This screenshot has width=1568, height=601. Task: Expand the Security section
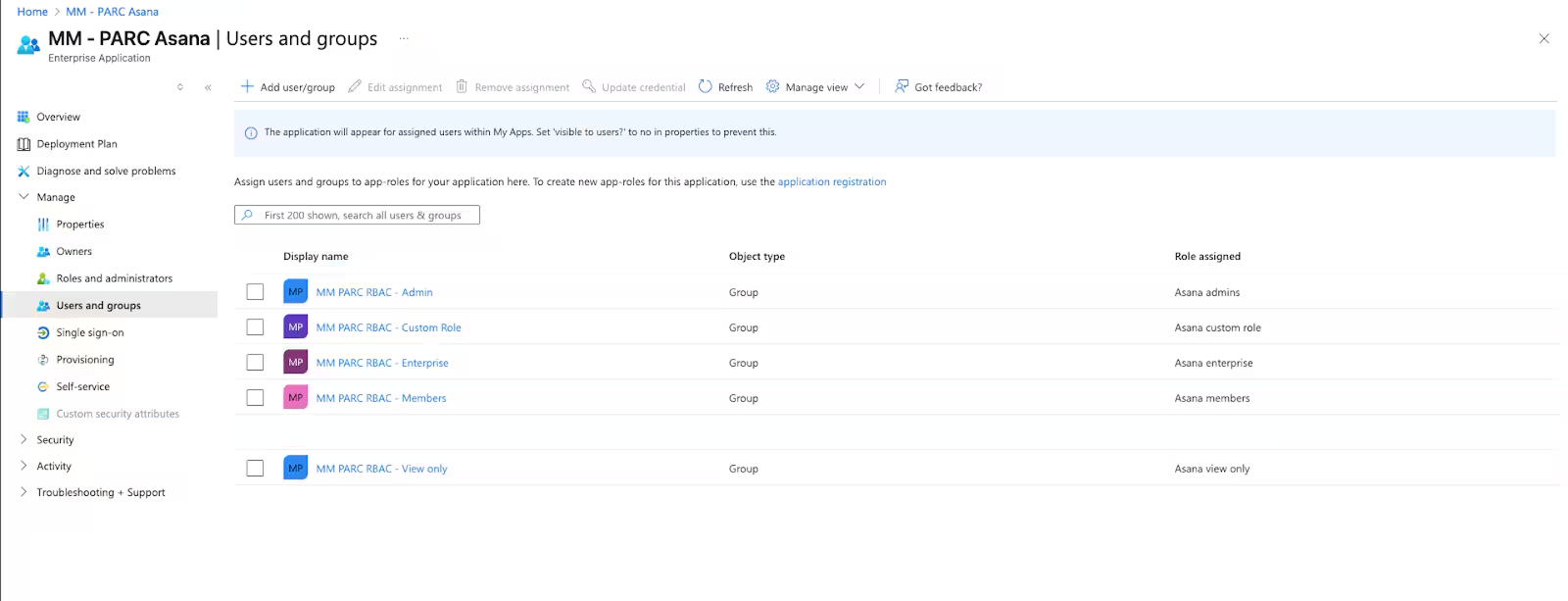click(x=24, y=439)
